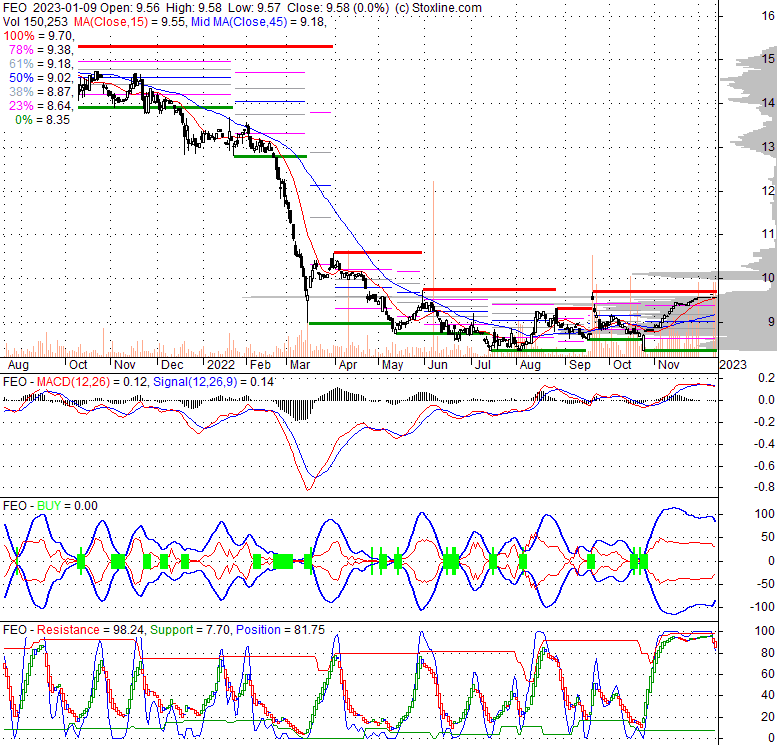Select the "MA(Close,15) = 9.55" legend
The height and width of the screenshot is (746, 778).
(131, 22)
